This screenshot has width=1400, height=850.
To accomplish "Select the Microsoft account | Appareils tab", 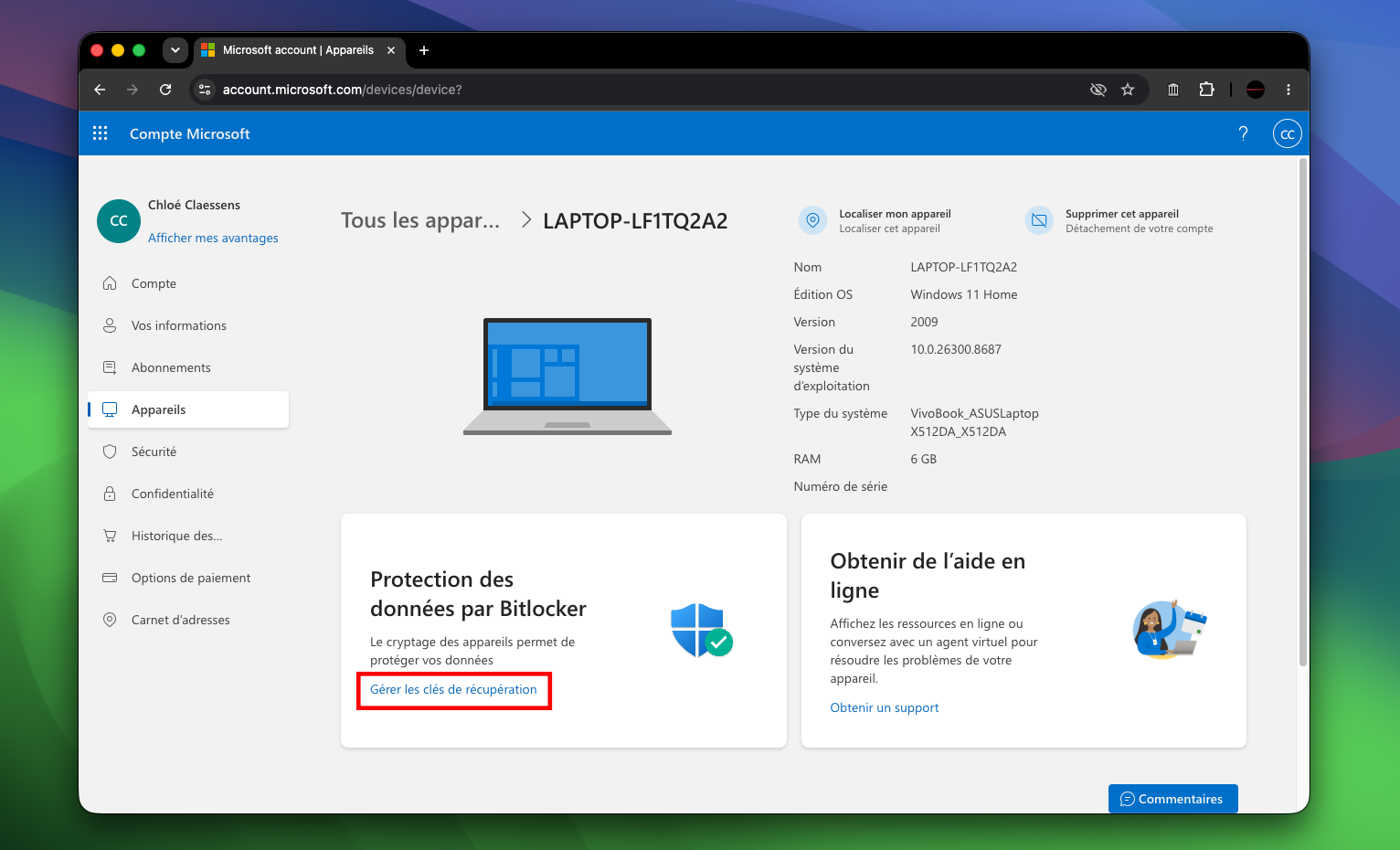I will 298,50.
